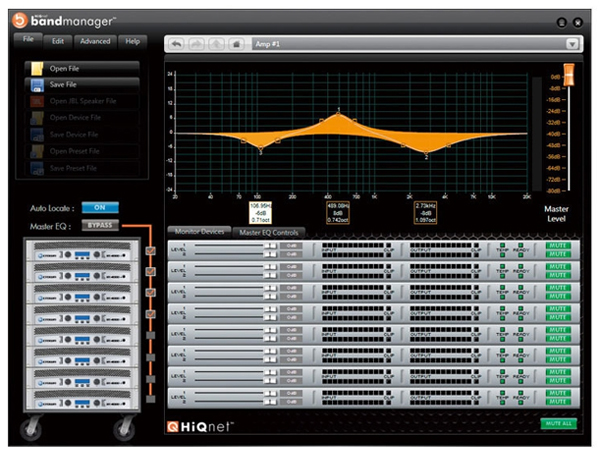The height and width of the screenshot is (454, 600).
Task: Click the Level 2 slider in second device row
Action: click(235, 275)
